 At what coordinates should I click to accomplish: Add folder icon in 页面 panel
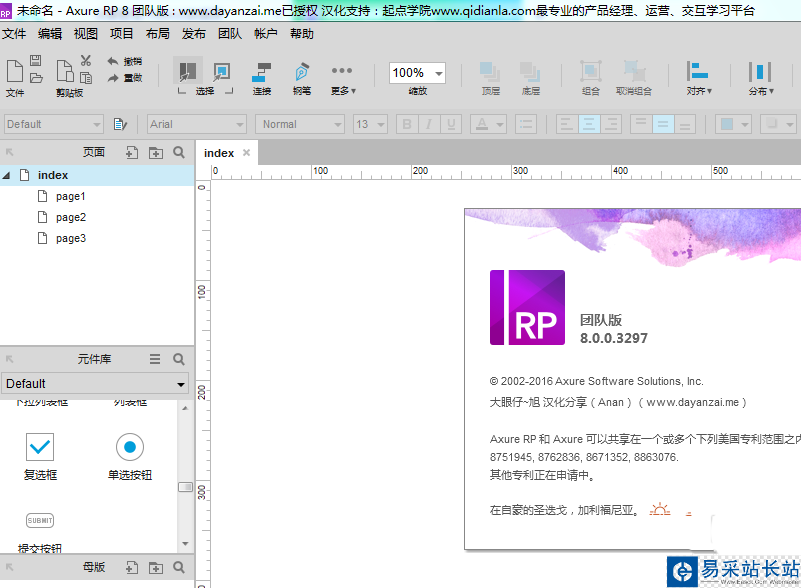point(156,152)
